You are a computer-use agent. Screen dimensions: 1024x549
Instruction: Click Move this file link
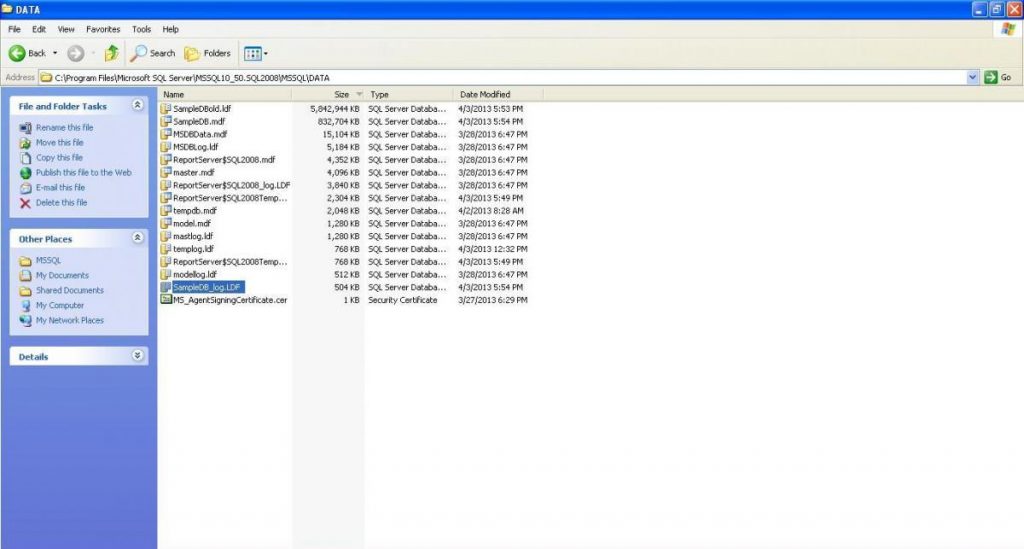click(59, 142)
